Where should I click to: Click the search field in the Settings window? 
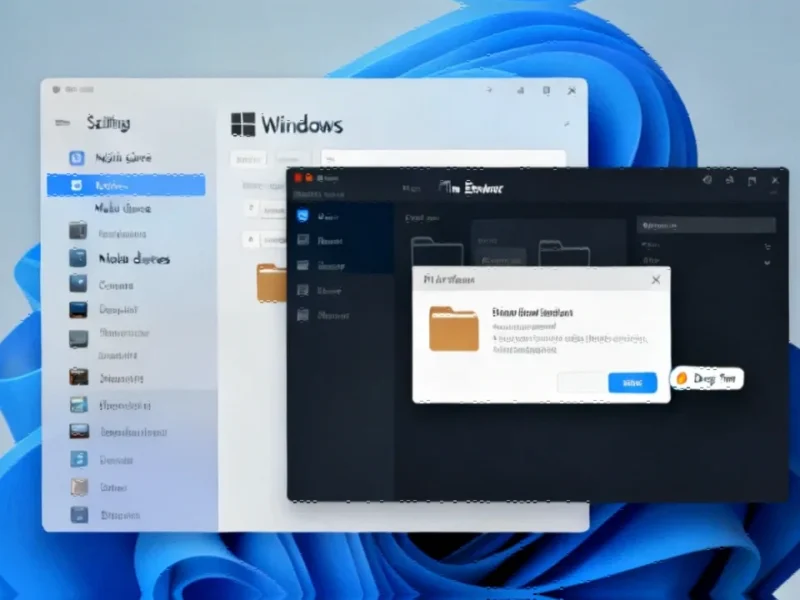click(442, 159)
